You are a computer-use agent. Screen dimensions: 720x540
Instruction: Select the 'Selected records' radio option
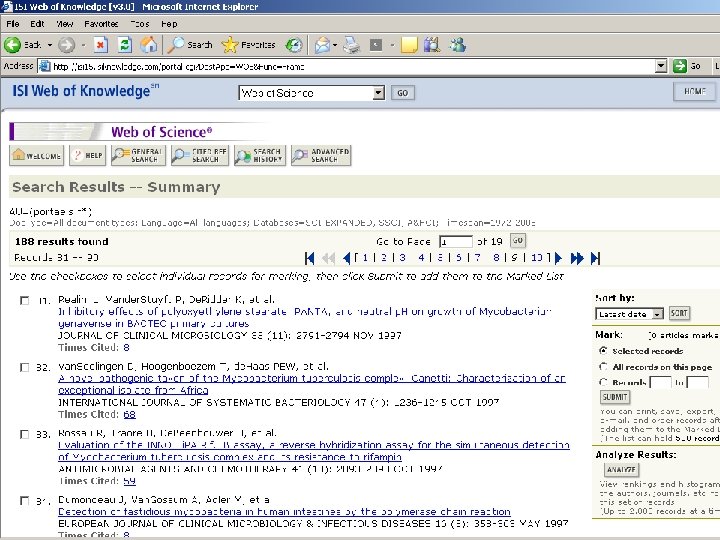(x=603, y=351)
